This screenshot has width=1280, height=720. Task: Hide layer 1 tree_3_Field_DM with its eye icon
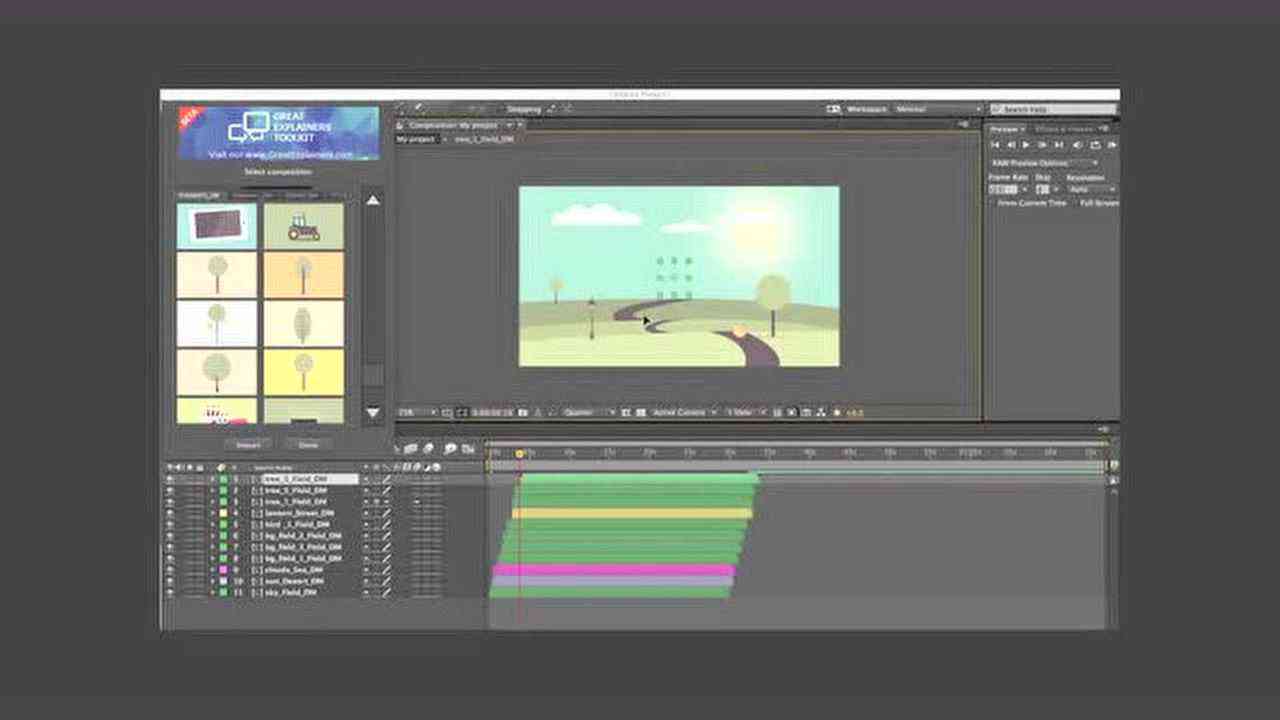click(x=169, y=480)
